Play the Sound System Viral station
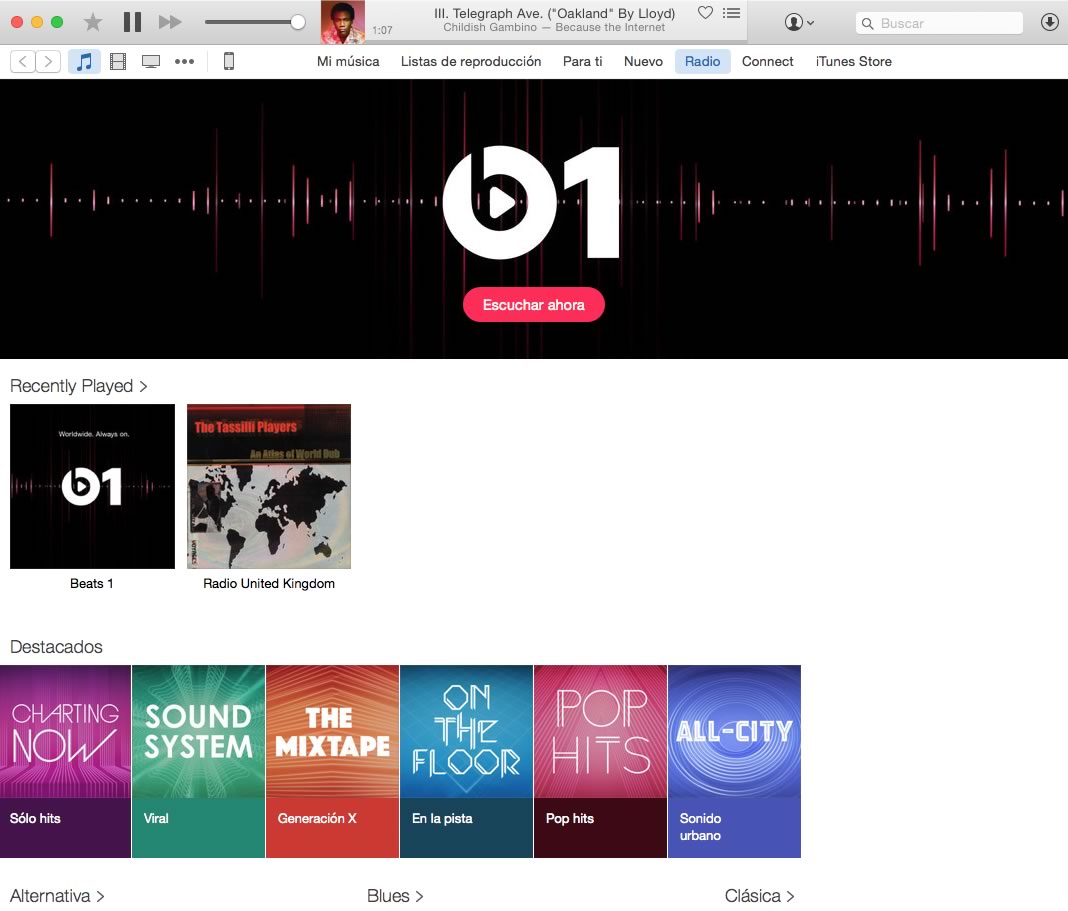The width and height of the screenshot is (1068, 911). point(198,761)
